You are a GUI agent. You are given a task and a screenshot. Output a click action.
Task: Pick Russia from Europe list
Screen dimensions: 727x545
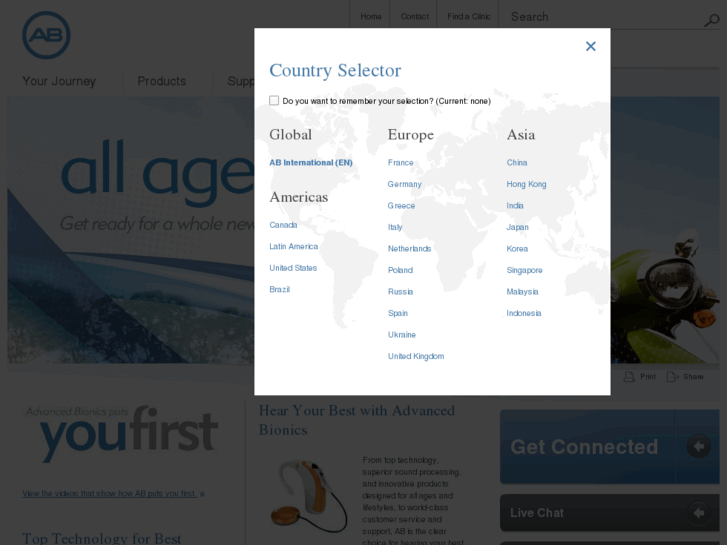click(x=400, y=292)
